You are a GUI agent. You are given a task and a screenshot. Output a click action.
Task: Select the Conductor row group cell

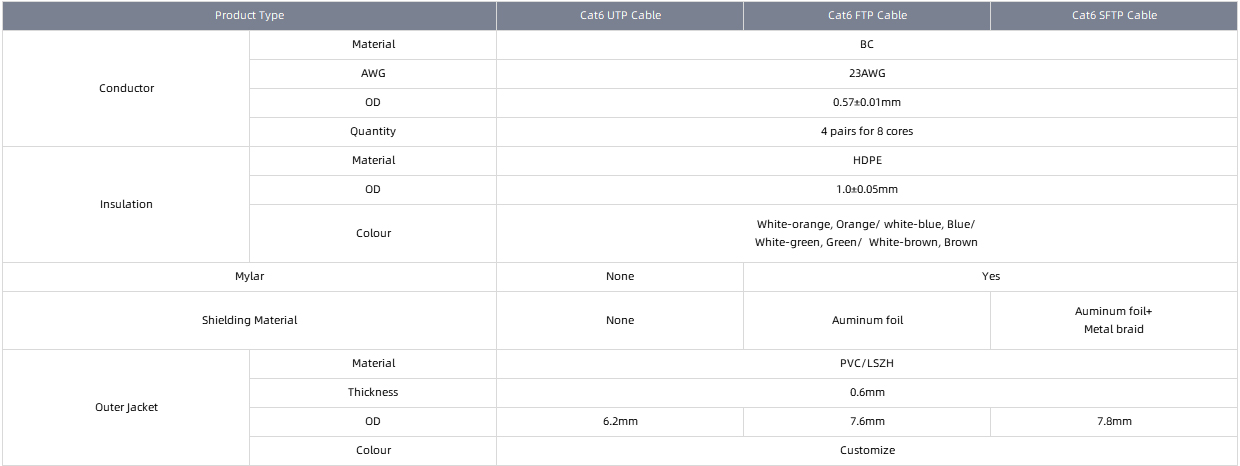[126, 88]
